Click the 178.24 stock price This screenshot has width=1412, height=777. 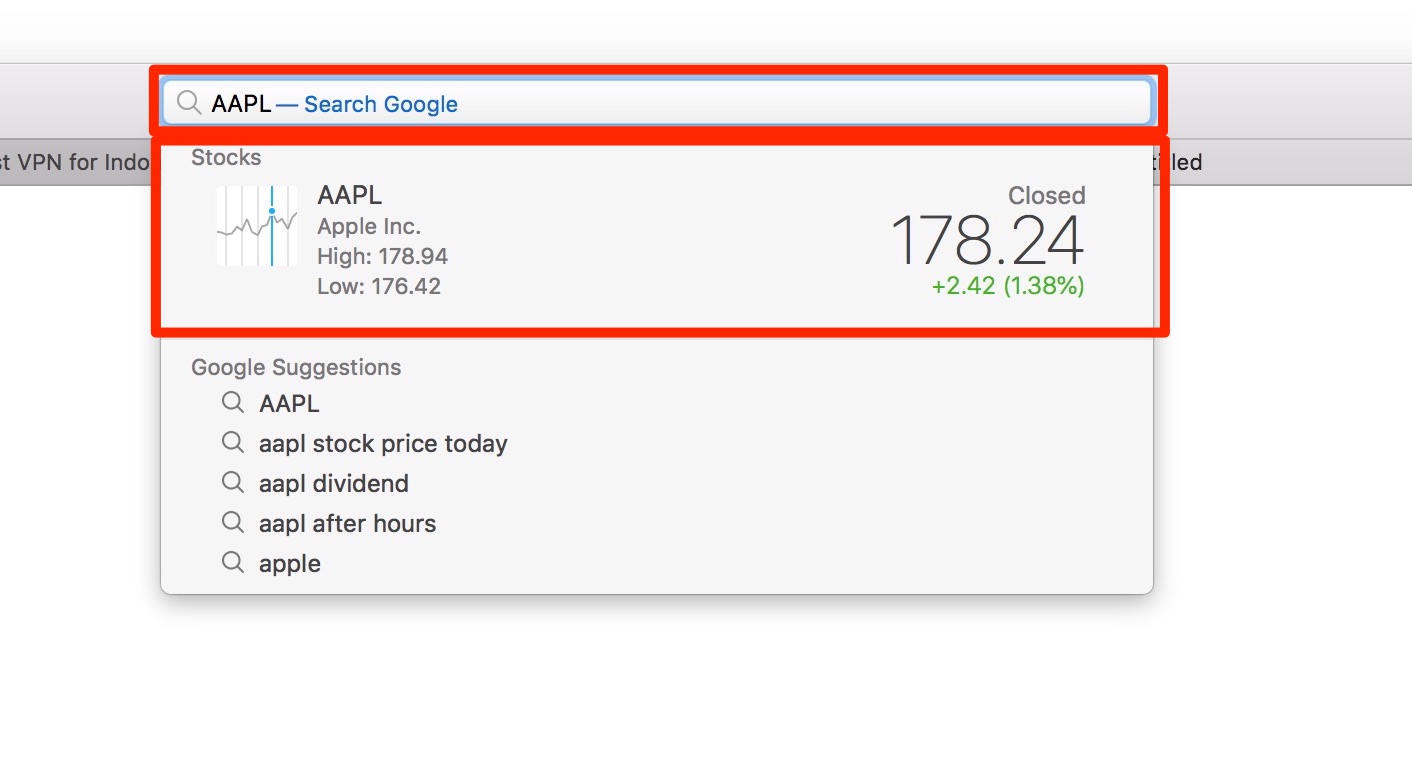tap(986, 241)
